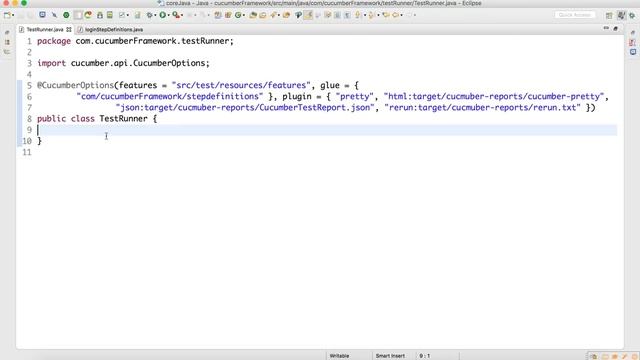The height and width of the screenshot is (360, 640).
Task: Open the New file wizard toolbar icon
Action: [7, 15]
